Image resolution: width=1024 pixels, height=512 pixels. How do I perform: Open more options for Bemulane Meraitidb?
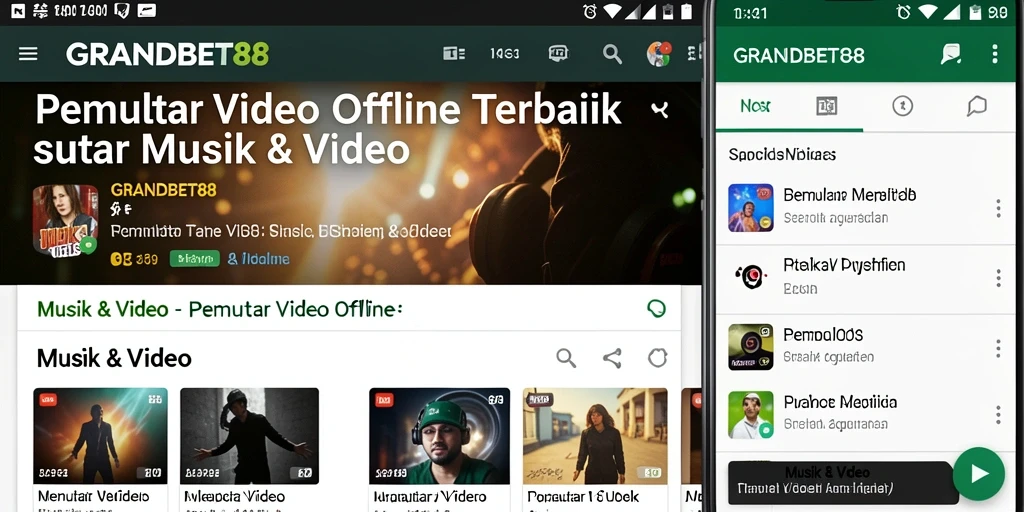click(998, 208)
